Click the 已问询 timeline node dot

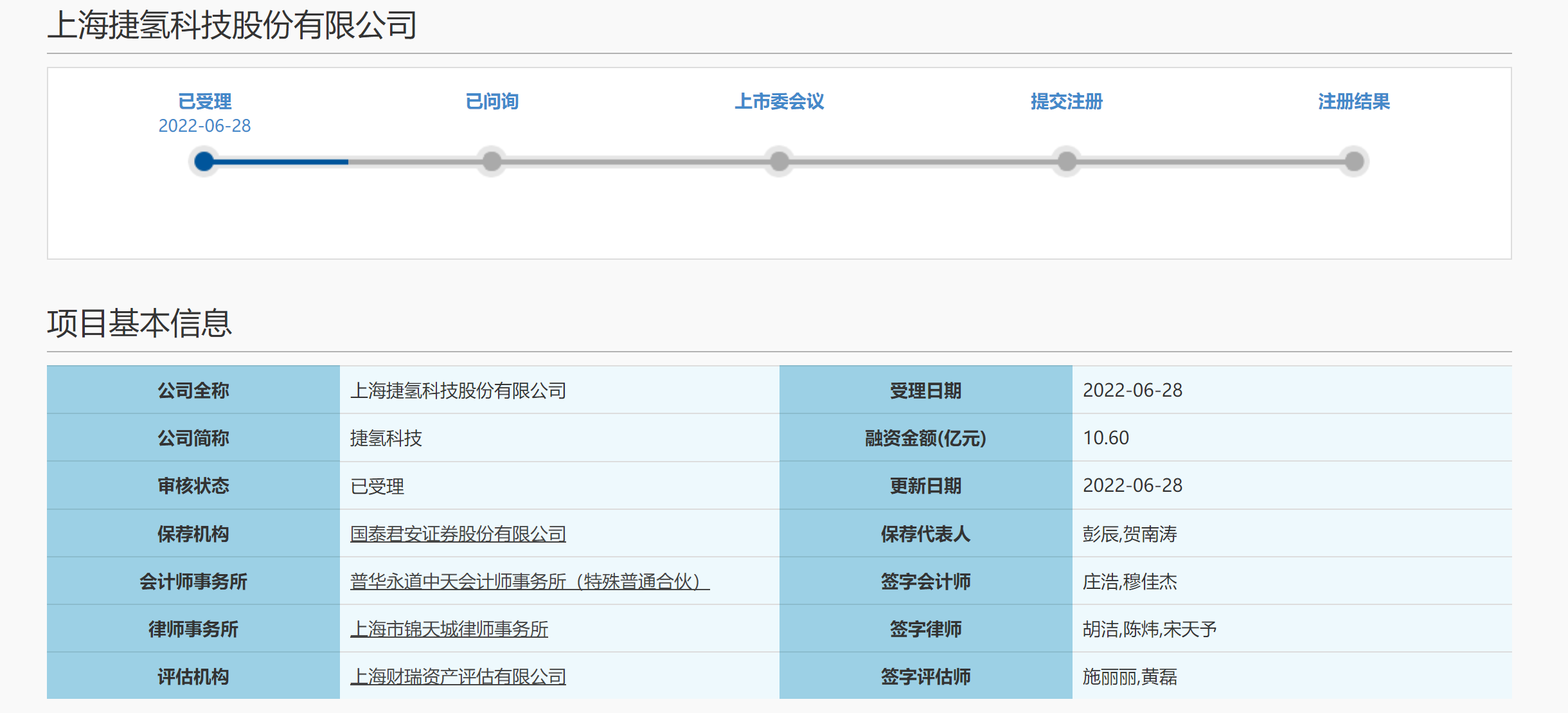click(x=492, y=161)
